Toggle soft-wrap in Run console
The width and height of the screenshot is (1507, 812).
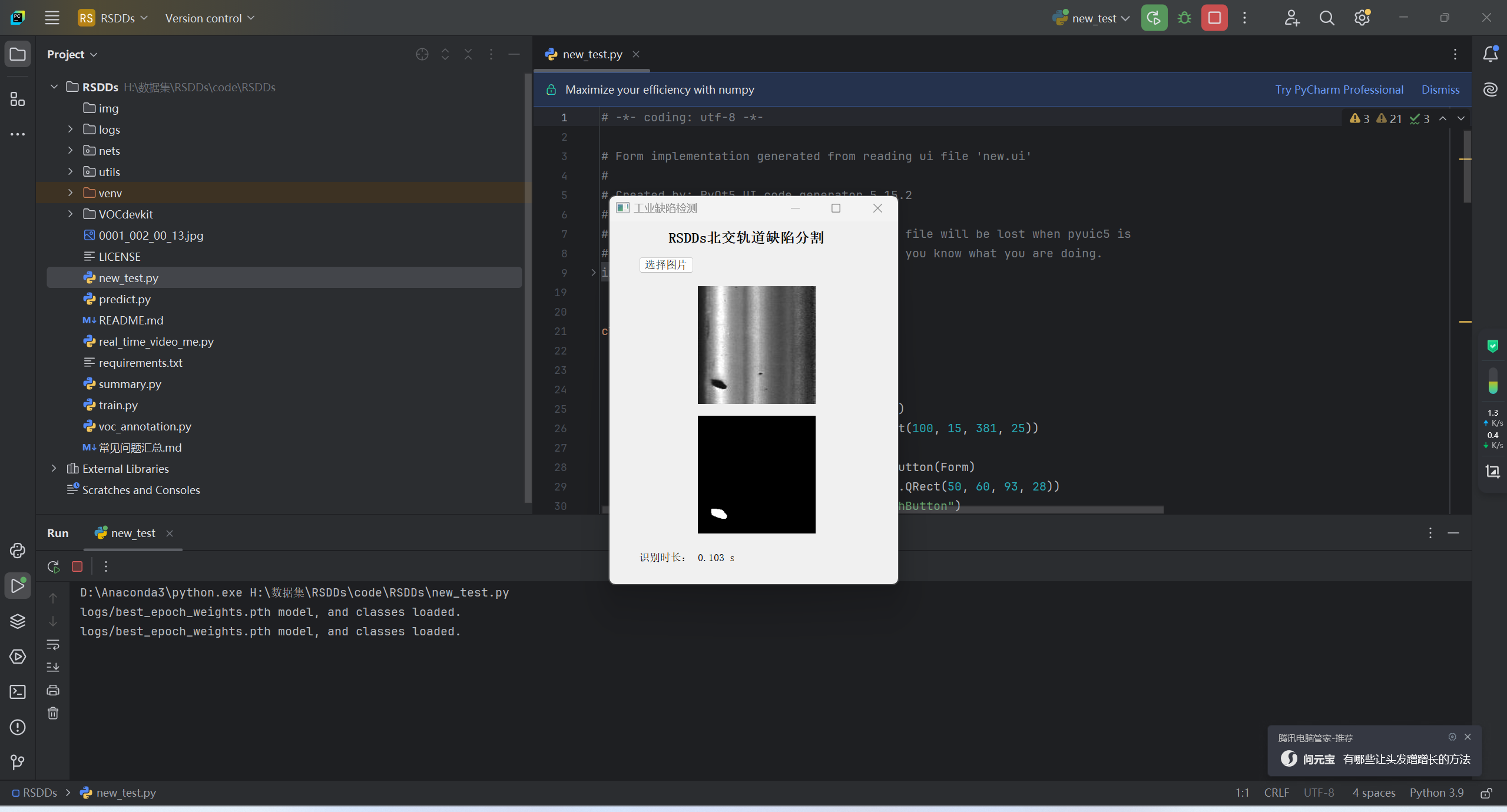(x=53, y=644)
